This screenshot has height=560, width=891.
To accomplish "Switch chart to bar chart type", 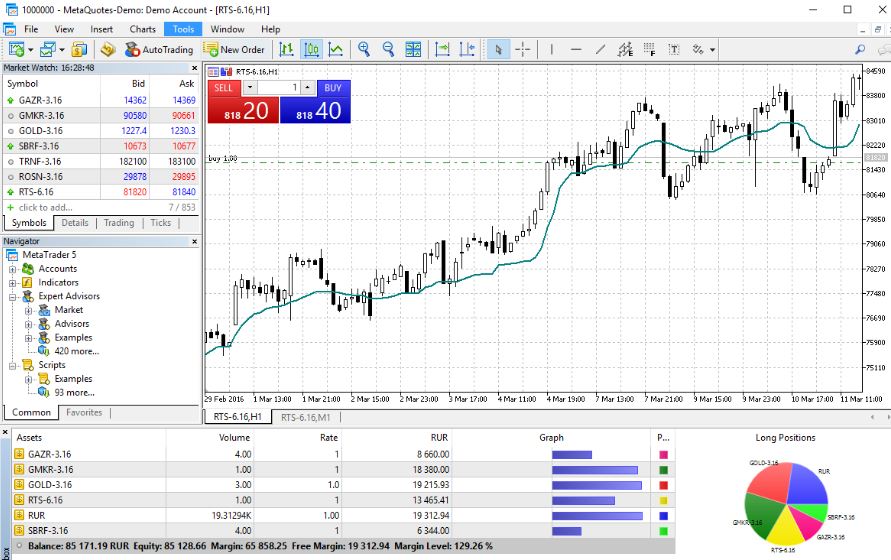I will pos(287,49).
